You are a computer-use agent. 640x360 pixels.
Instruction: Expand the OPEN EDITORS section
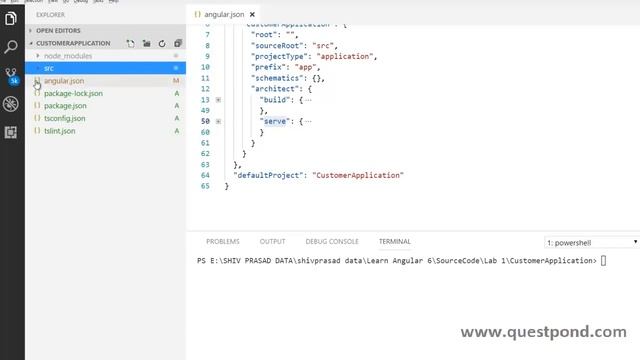[x=105, y=31]
